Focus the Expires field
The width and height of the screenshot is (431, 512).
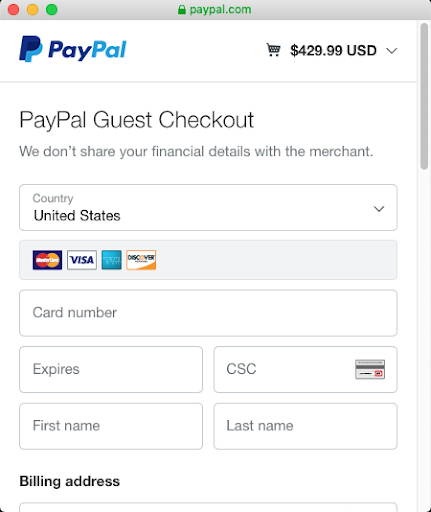111,369
